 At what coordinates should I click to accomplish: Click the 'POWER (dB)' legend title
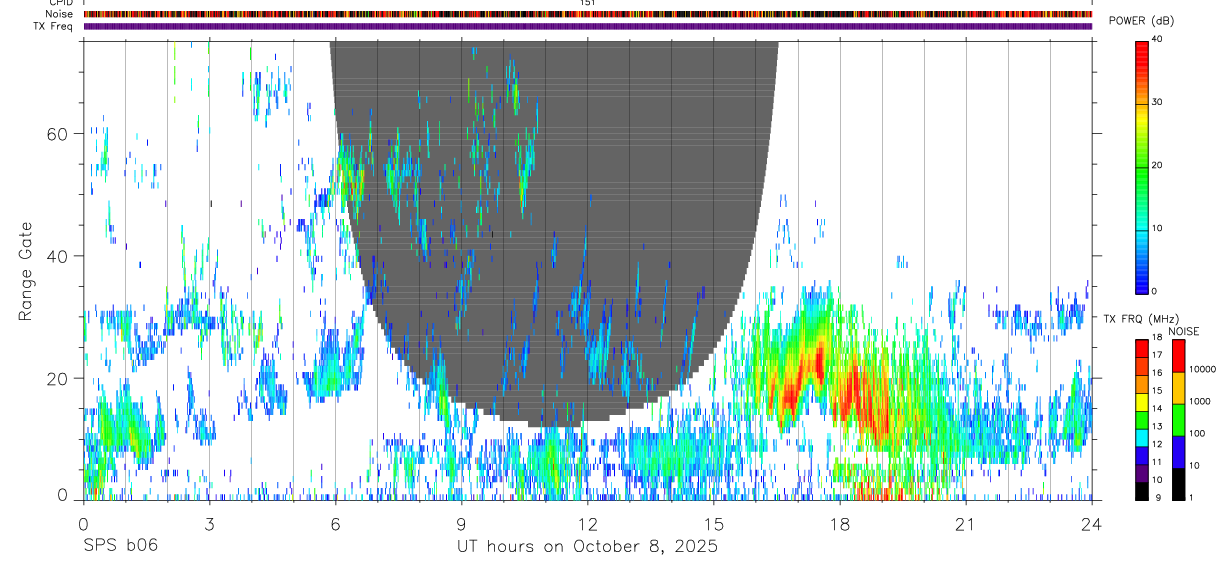pos(1142,21)
